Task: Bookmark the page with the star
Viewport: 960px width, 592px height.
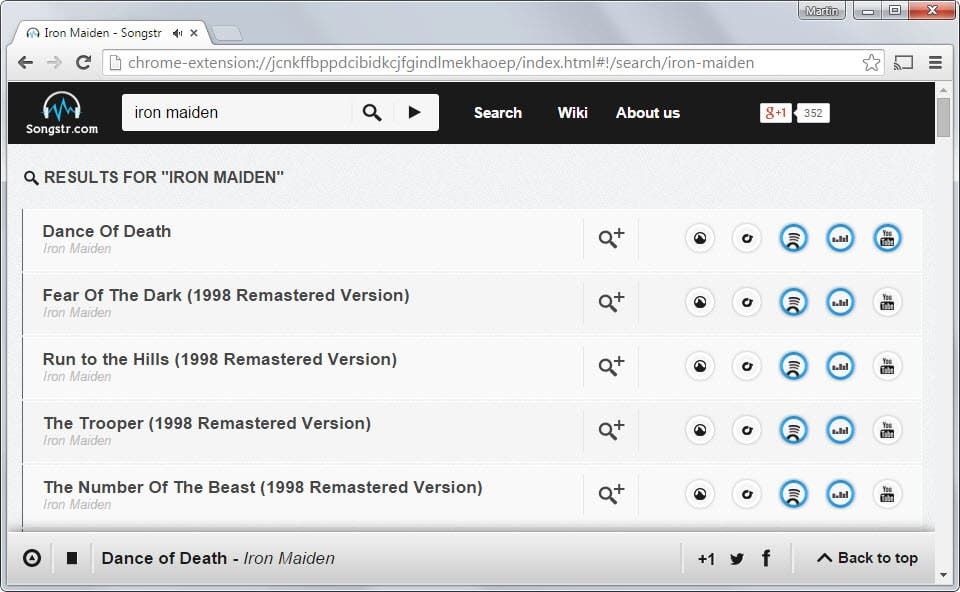Action: [x=871, y=62]
